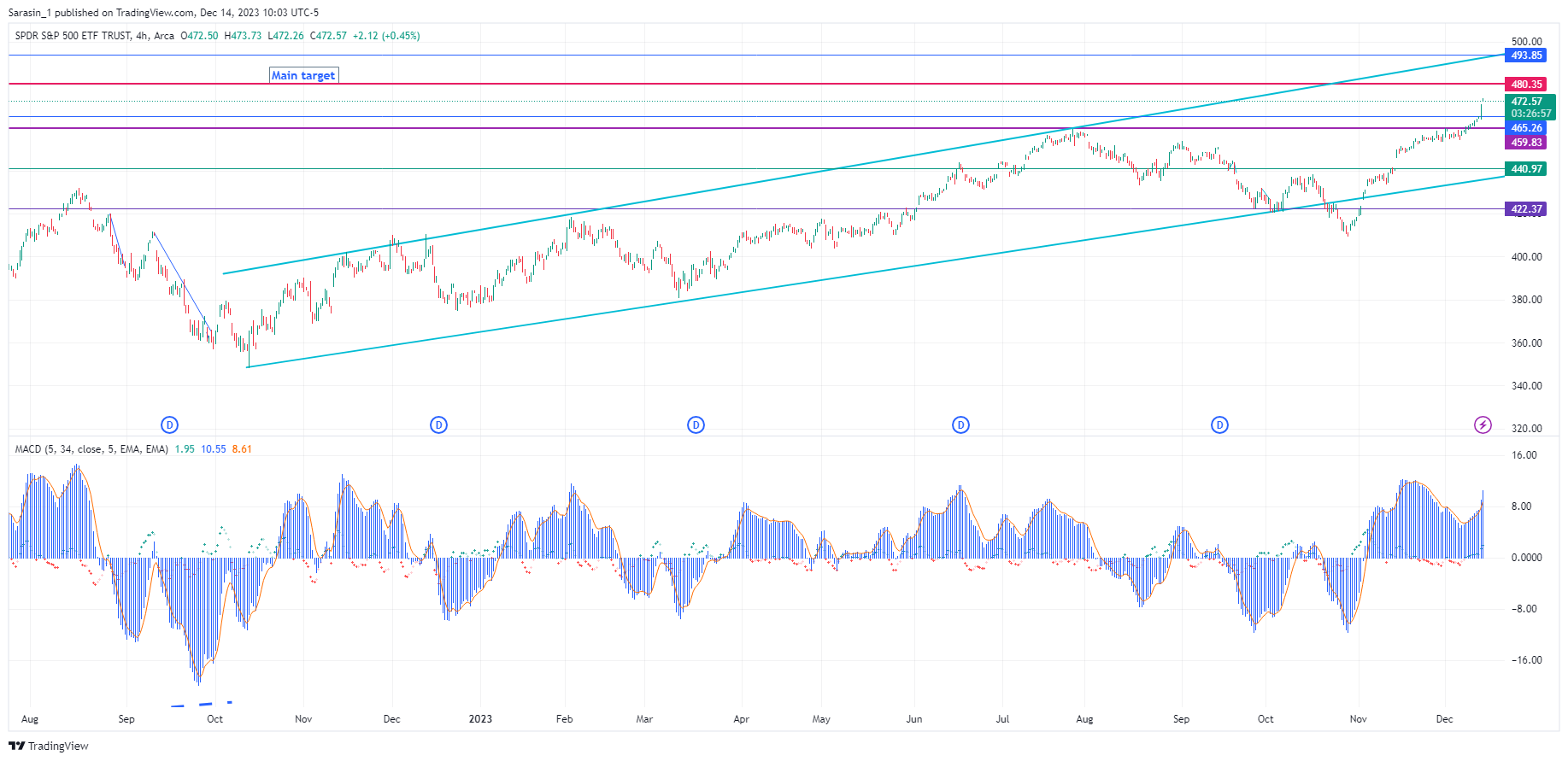The image size is (1568, 761).
Task: Click the close value C472.57
Action: click(x=328, y=36)
